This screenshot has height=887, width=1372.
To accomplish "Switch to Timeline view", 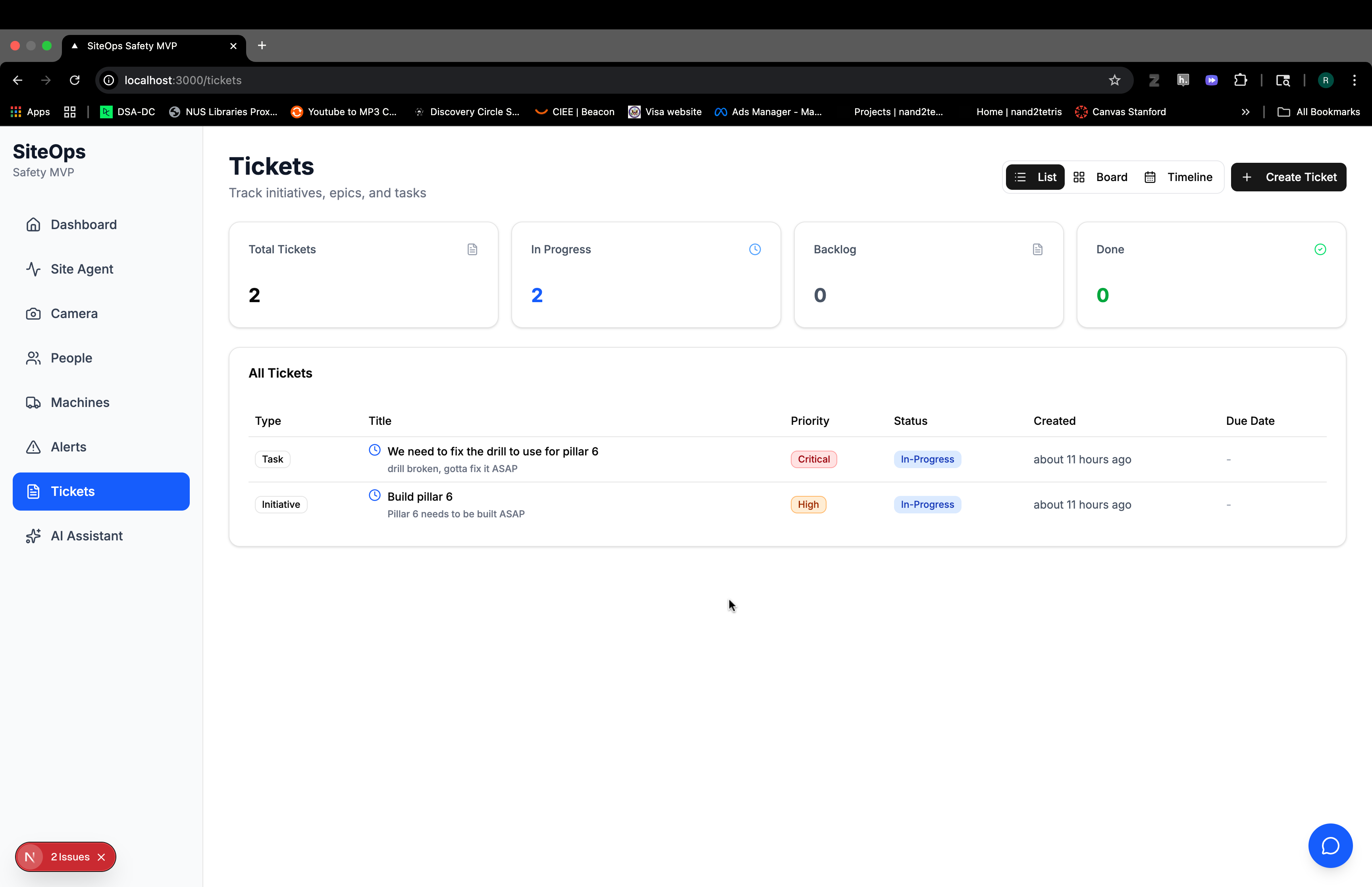I will coord(1179,177).
